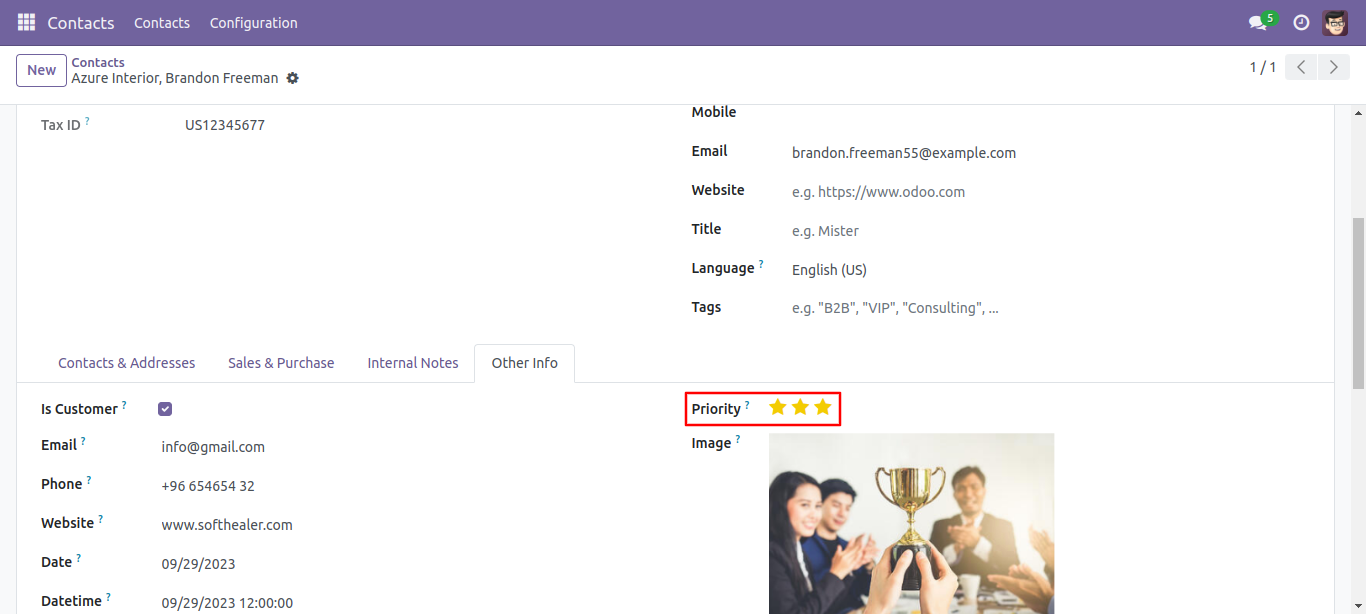Viewport: 1366px width, 614px height.
Task: Open the apps grid menu icon
Action: 26,22
